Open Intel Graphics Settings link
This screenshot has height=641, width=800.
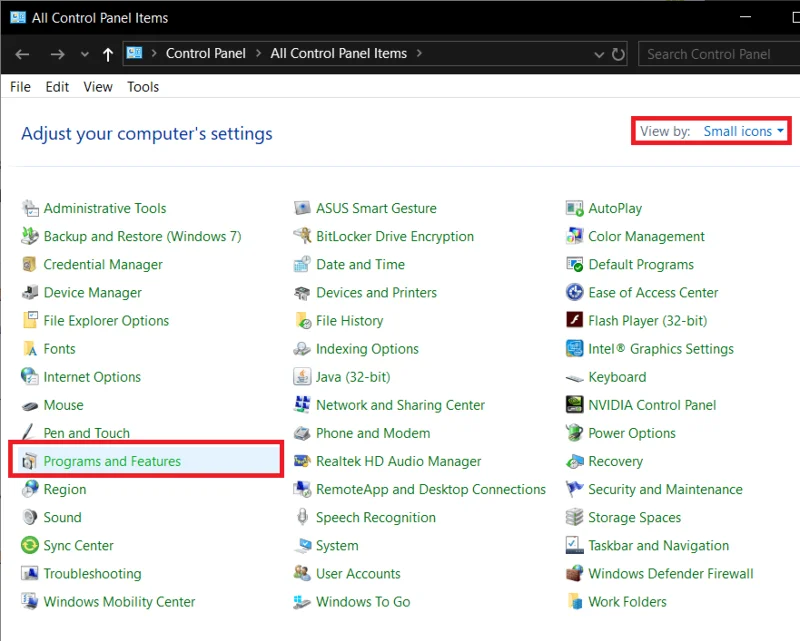(661, 349)
